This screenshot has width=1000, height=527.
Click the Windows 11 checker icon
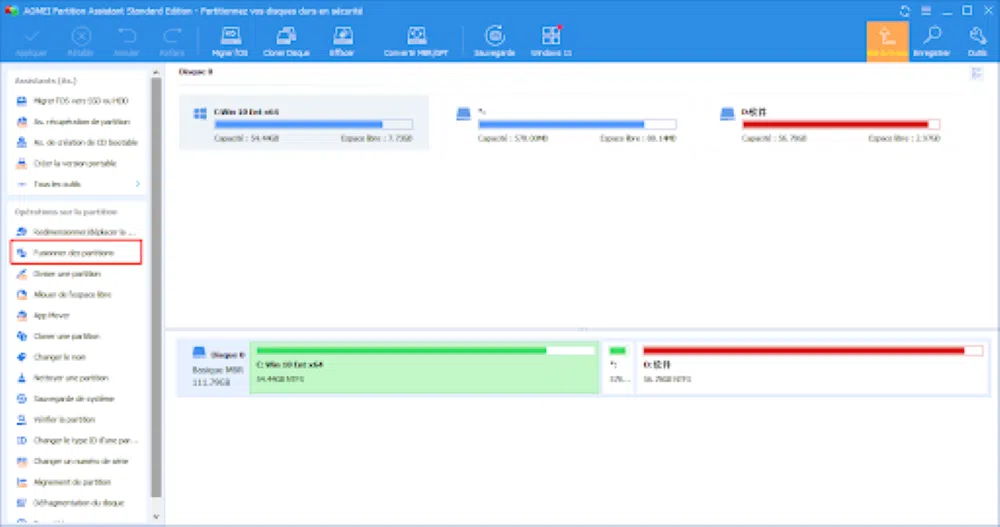tap(551, 41)
